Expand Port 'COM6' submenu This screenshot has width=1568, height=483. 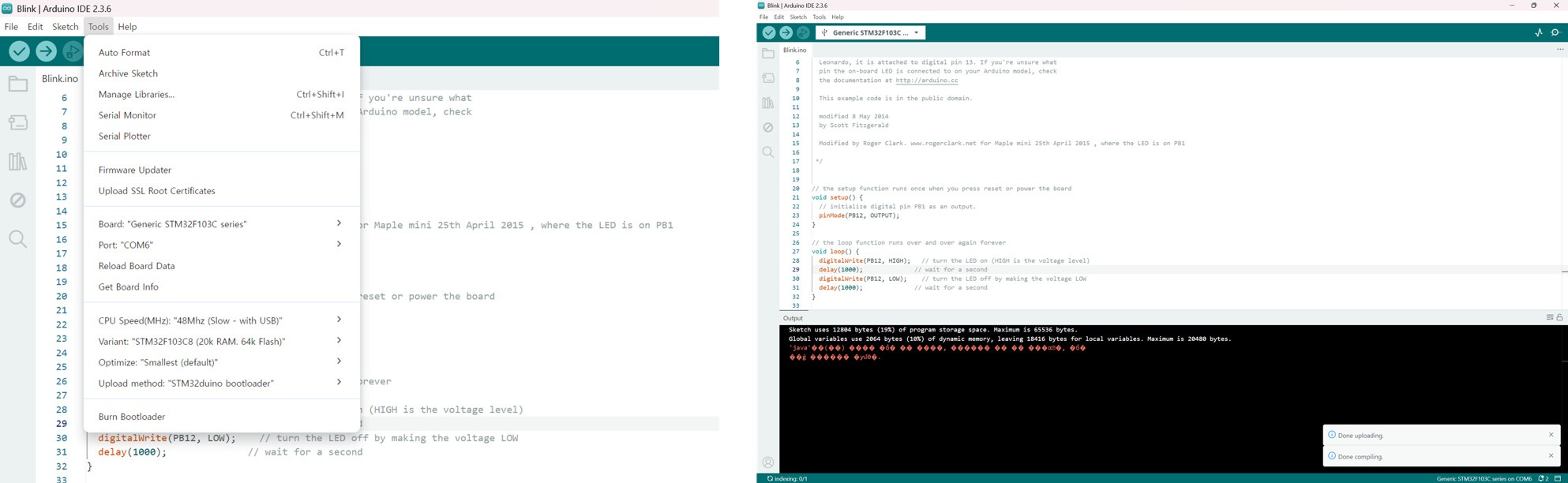click(222, 245)
